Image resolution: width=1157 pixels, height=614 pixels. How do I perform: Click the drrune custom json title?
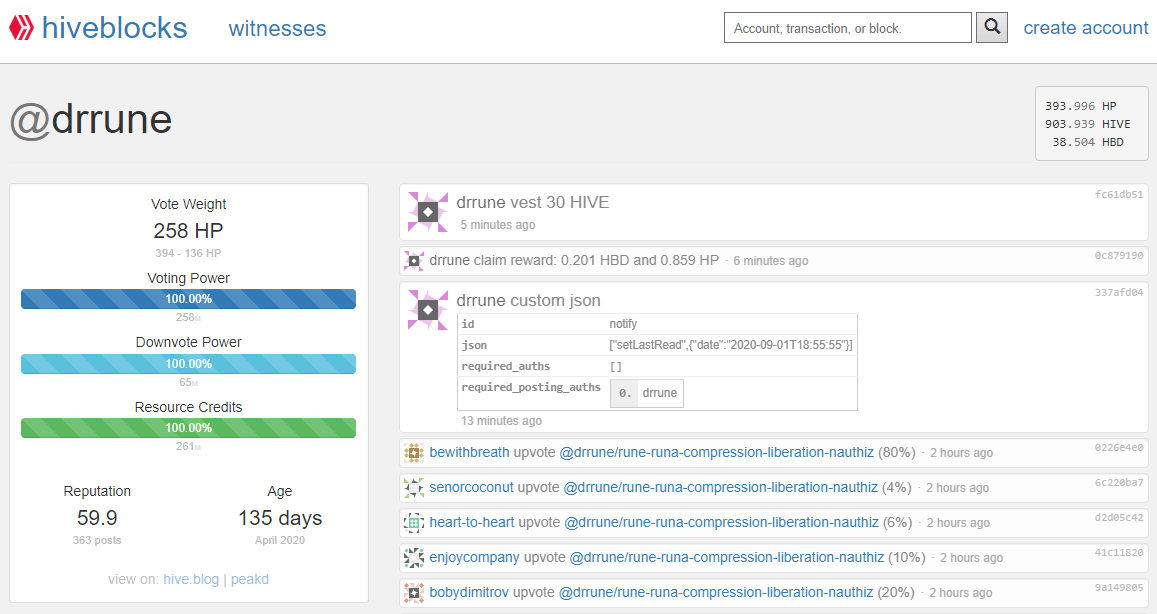pos(528,300)
